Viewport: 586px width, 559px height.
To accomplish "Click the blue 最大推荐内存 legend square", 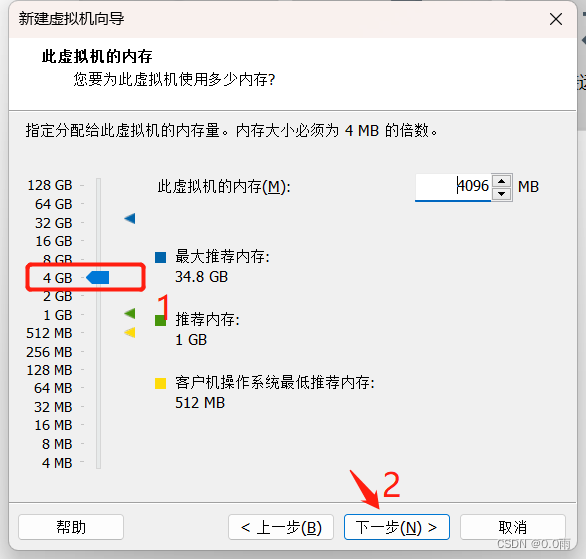I will 160,257.
